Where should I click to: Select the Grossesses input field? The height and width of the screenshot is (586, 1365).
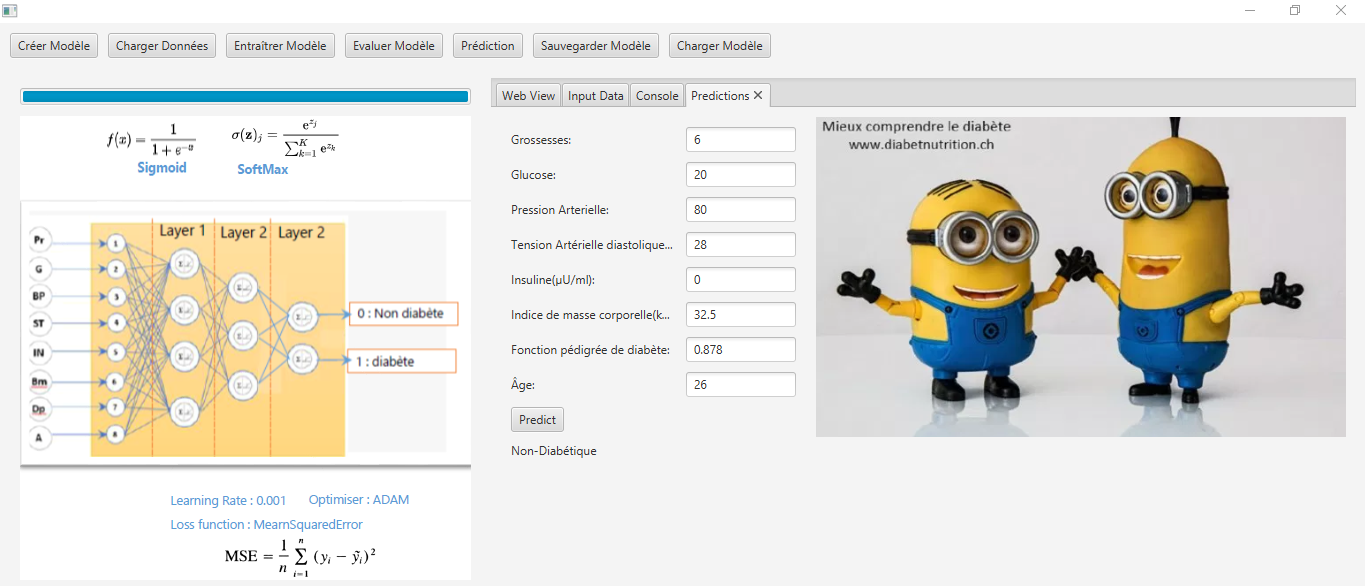[740, 139]
